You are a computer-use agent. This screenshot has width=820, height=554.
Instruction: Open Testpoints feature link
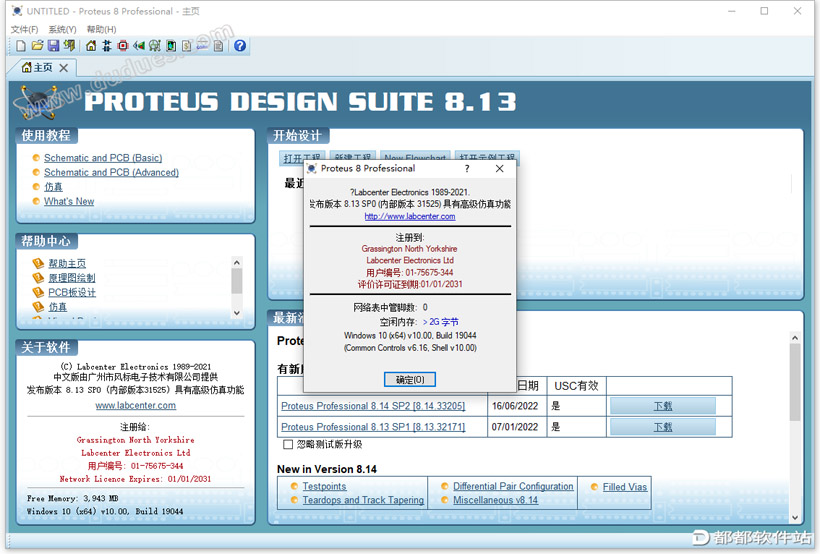point(324,487)
